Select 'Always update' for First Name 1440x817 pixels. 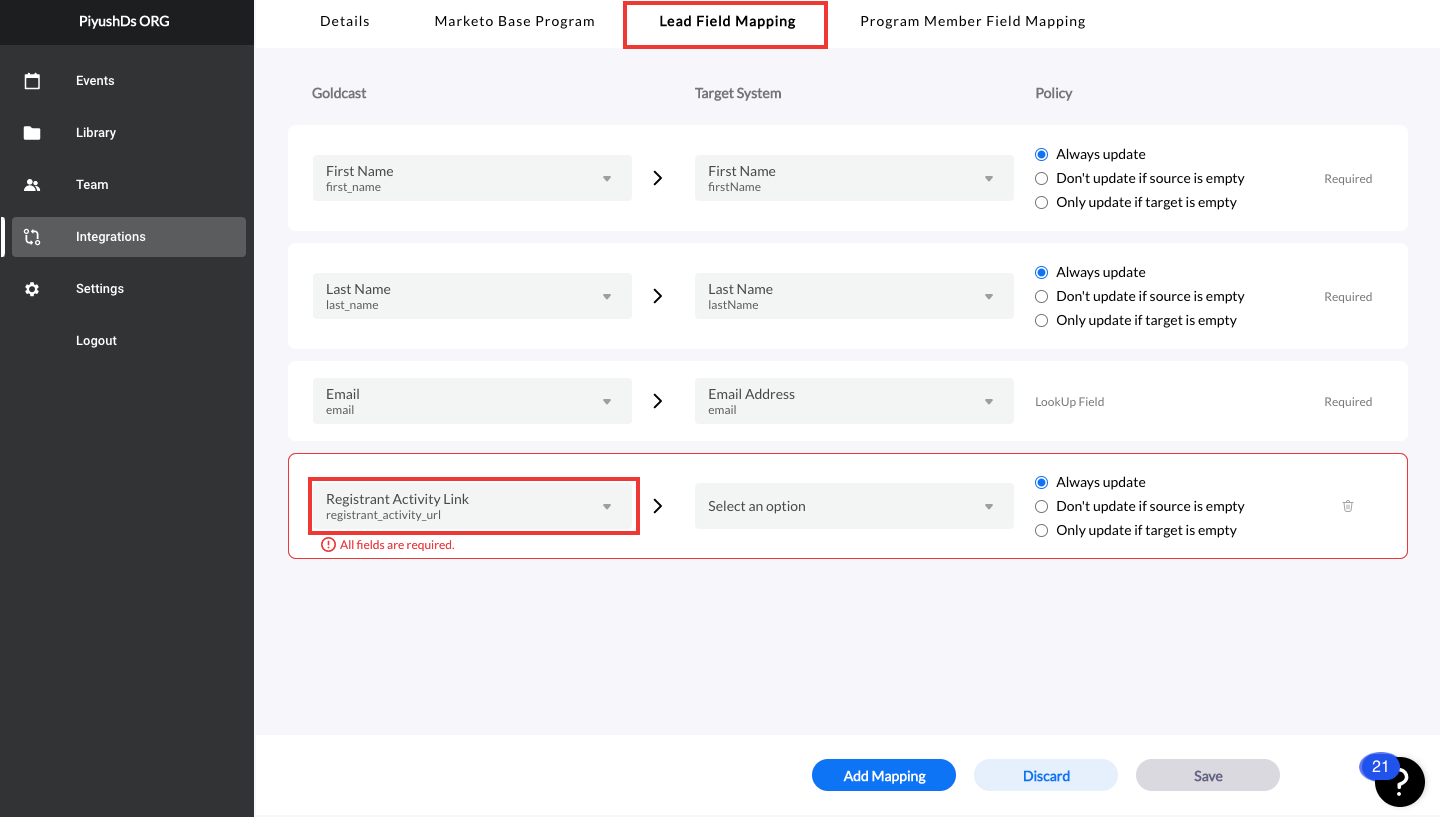tap(1041, 154)
